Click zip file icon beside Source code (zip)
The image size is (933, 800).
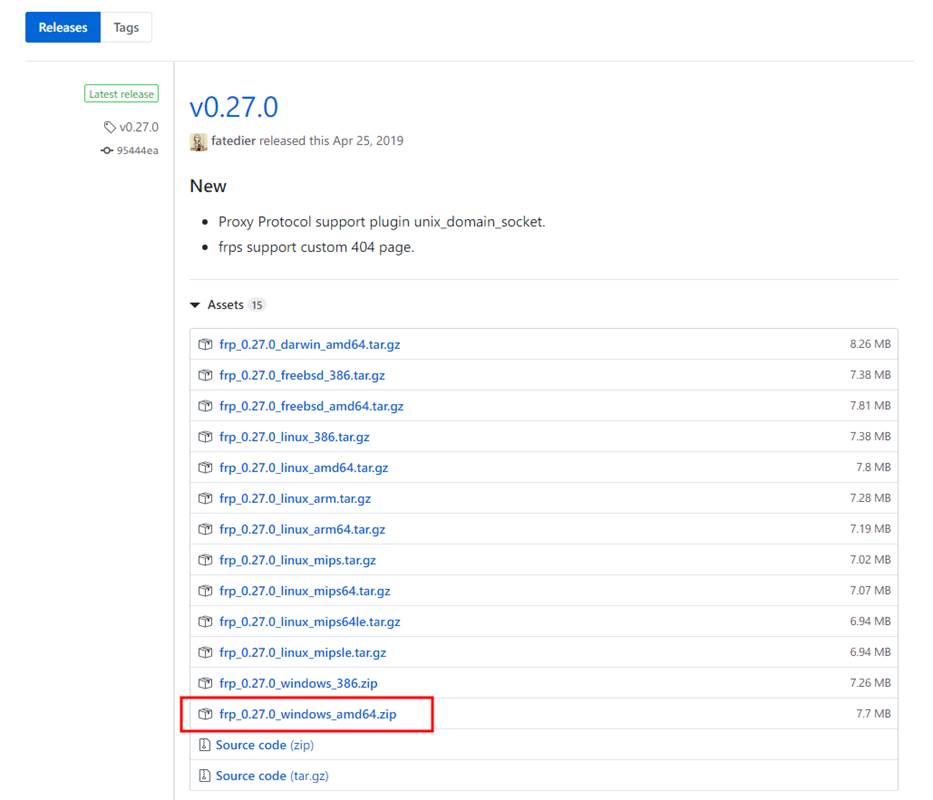pos(204,745)
